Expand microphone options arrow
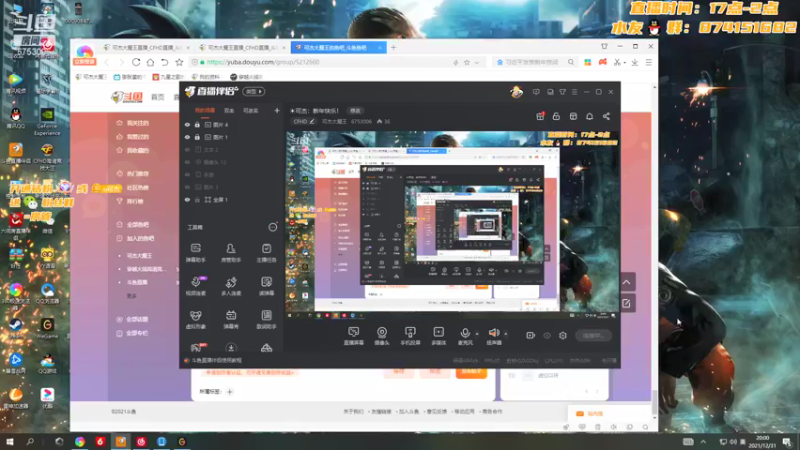Viewport: 800px width, 450px height. coord(477,334)
